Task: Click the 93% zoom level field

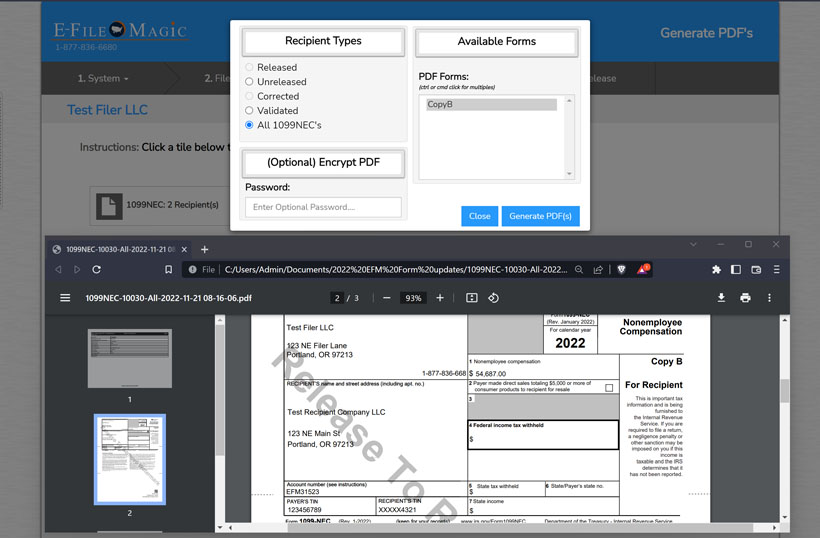Action: [413, 298]
